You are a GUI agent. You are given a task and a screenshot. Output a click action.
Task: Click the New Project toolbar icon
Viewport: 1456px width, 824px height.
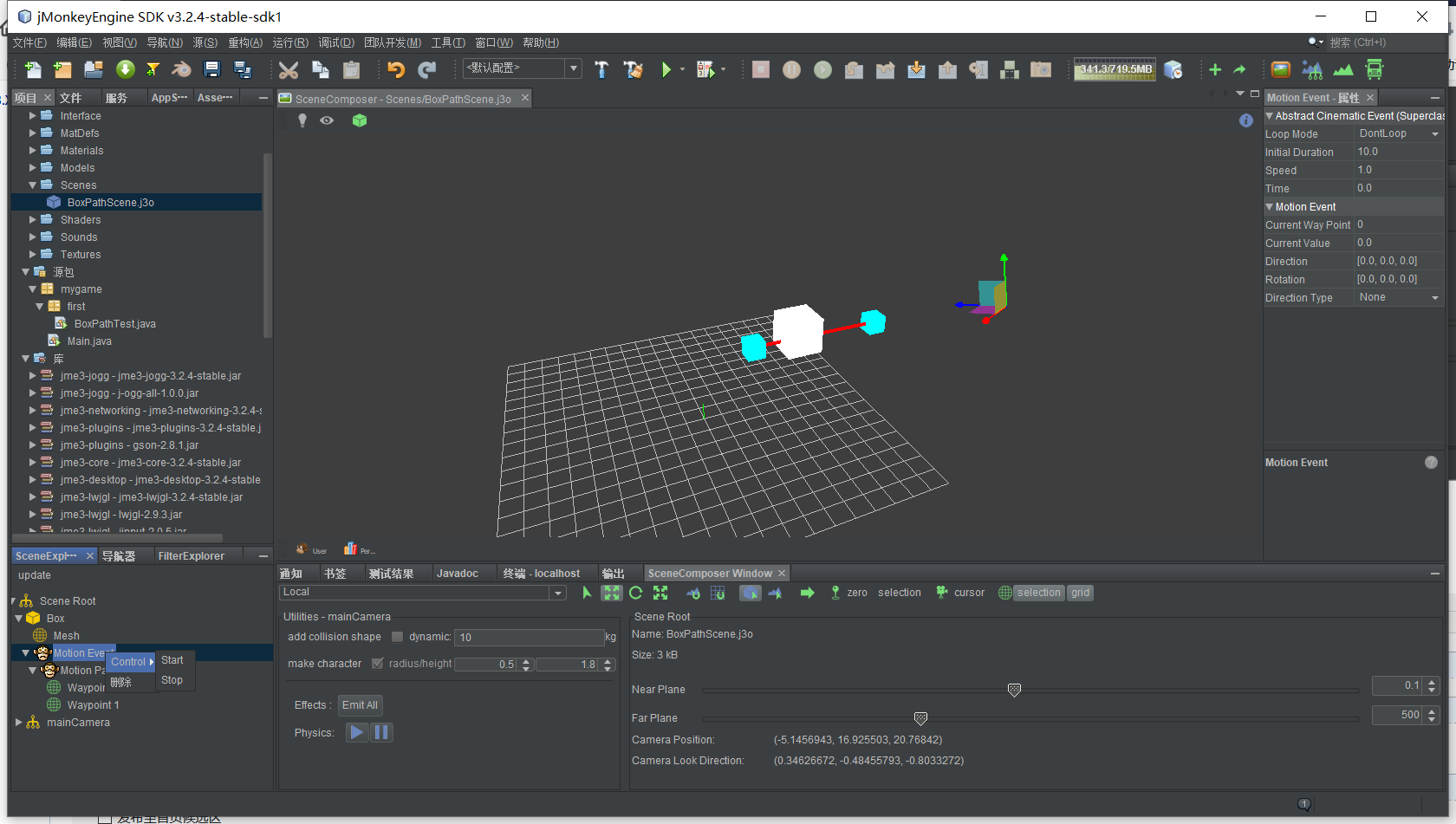pyautogui.click(x=62, y=69)
